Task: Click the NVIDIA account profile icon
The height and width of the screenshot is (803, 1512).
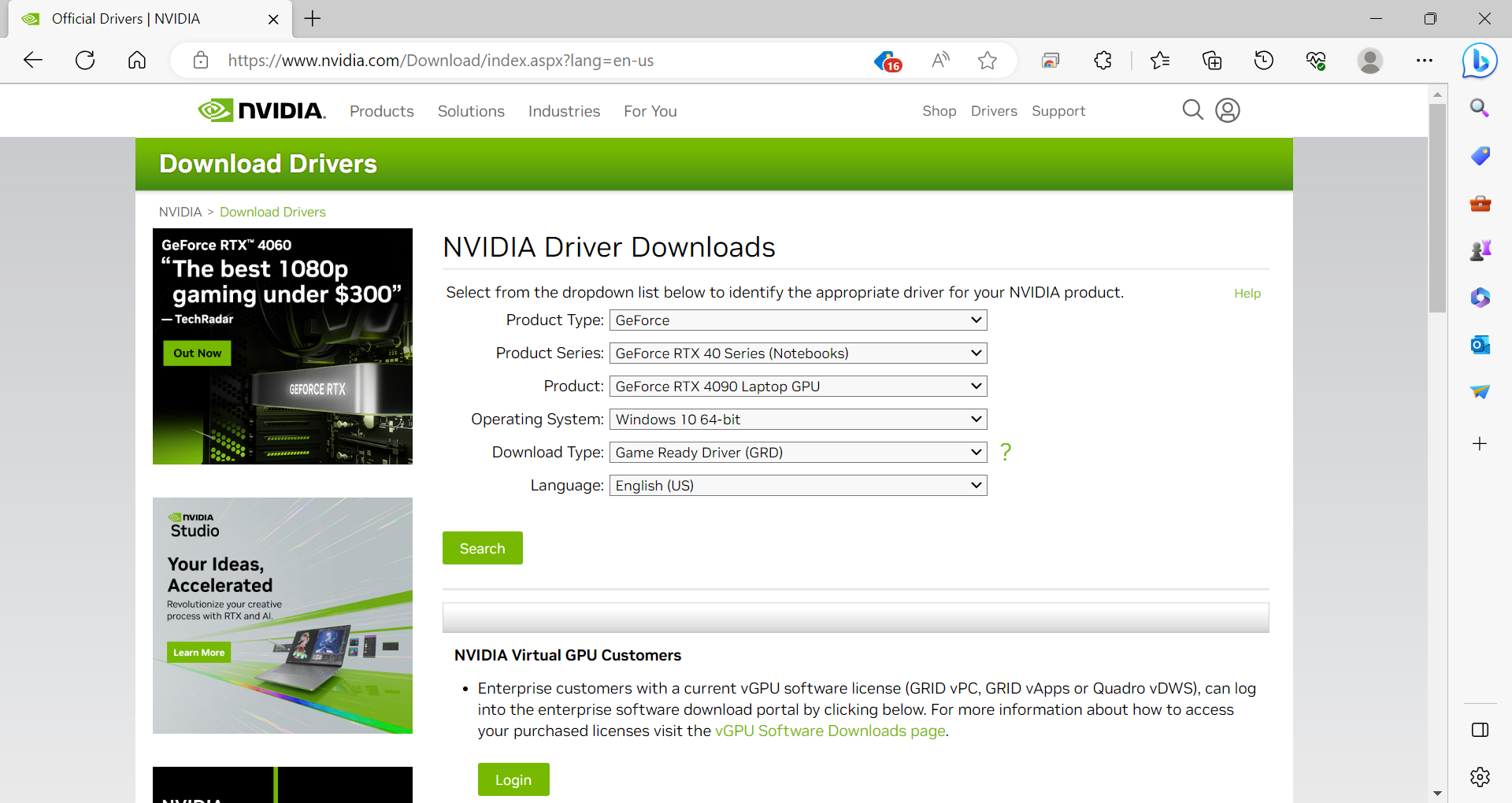Action: pos(1227,110)
